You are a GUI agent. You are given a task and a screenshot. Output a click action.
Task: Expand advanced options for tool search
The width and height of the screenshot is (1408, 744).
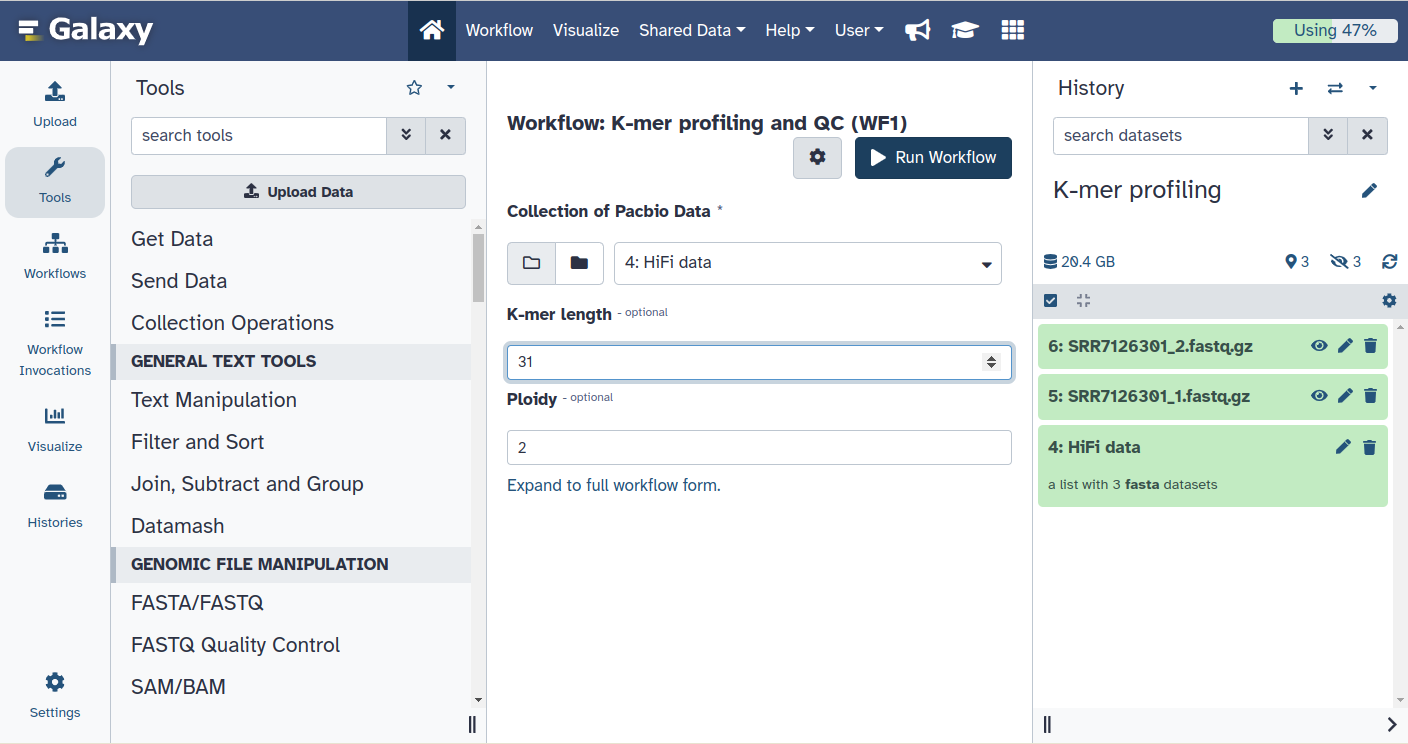pos(406,136)
